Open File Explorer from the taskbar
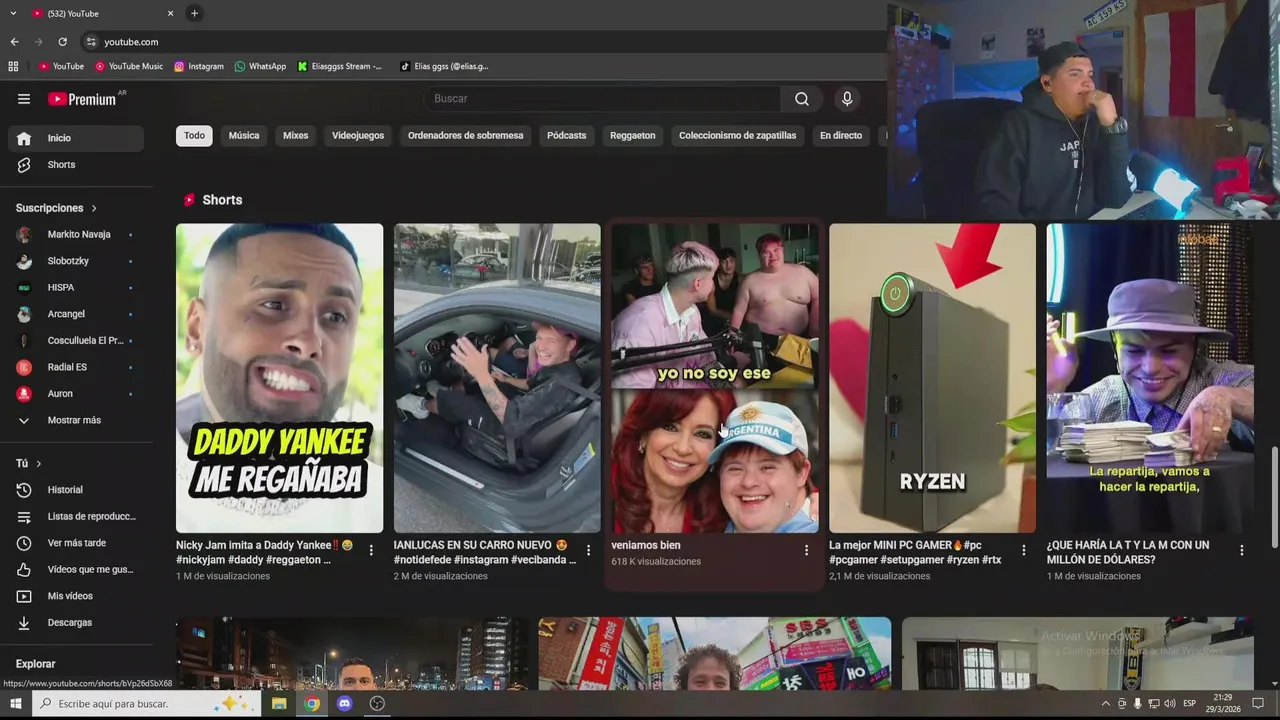This screenshot has width=1280, height=720. pyautogui.click(x=279, y=704)
